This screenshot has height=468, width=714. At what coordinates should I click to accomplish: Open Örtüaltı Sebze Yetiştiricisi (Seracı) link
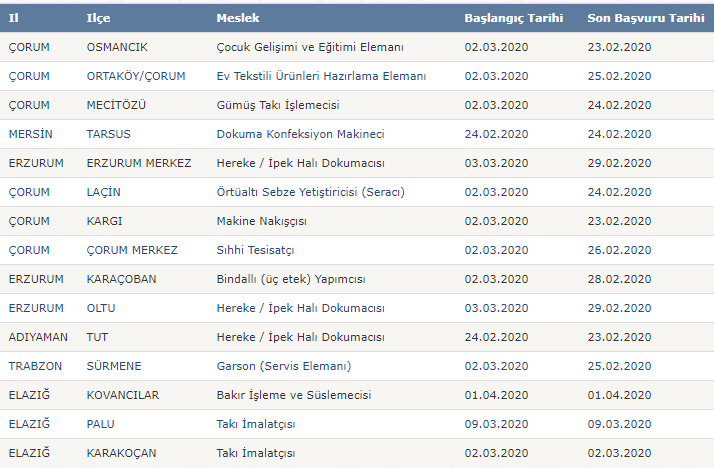(311, 192)
